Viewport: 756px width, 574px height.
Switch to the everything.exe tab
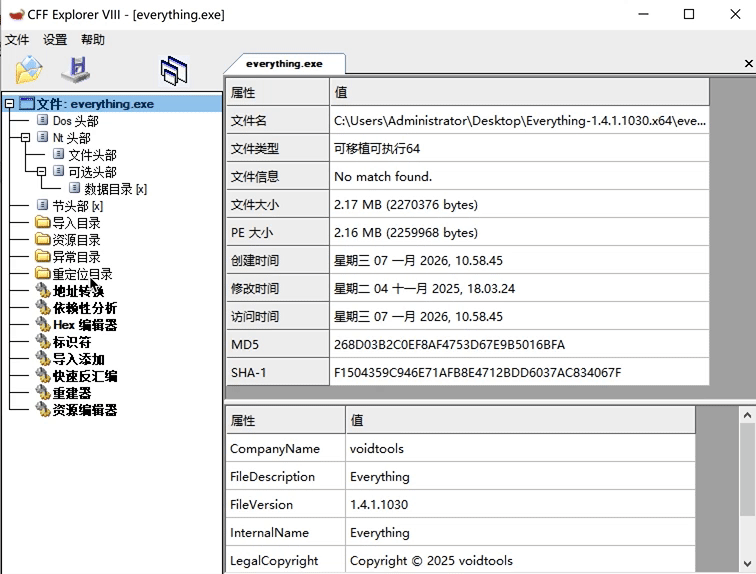284,63
